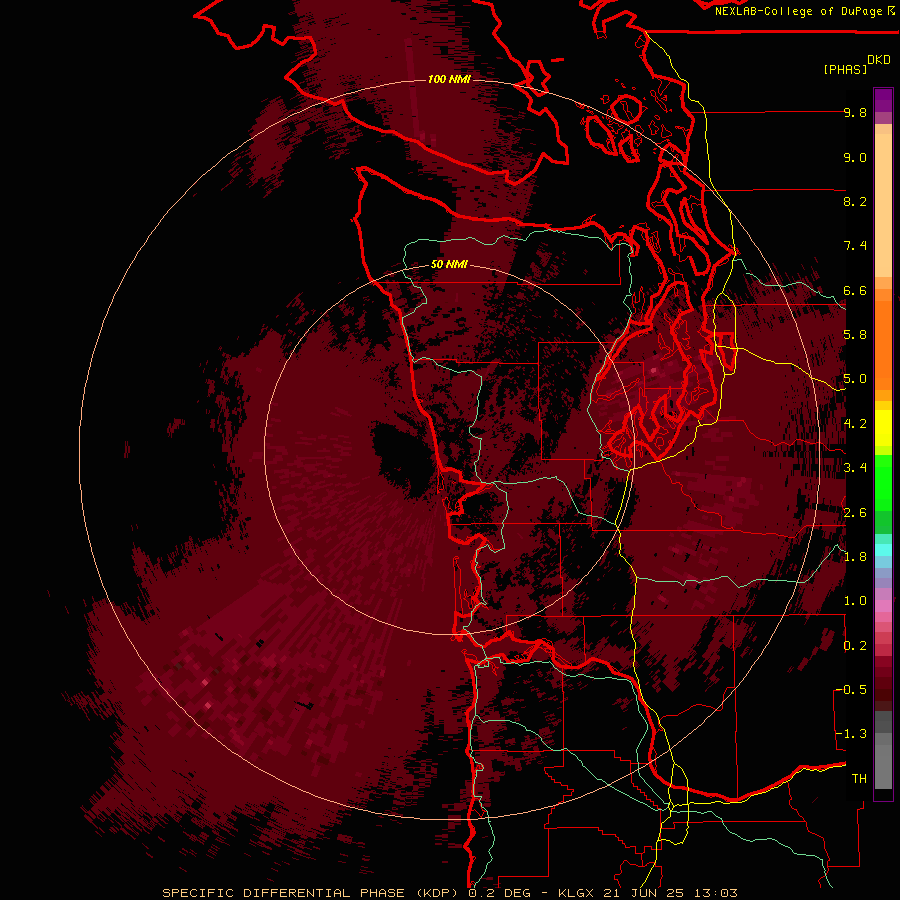Click the bright orange colorbar segment
Image resolution: width=900 pixels, height=900 pixels.
(x=883, y=344)
